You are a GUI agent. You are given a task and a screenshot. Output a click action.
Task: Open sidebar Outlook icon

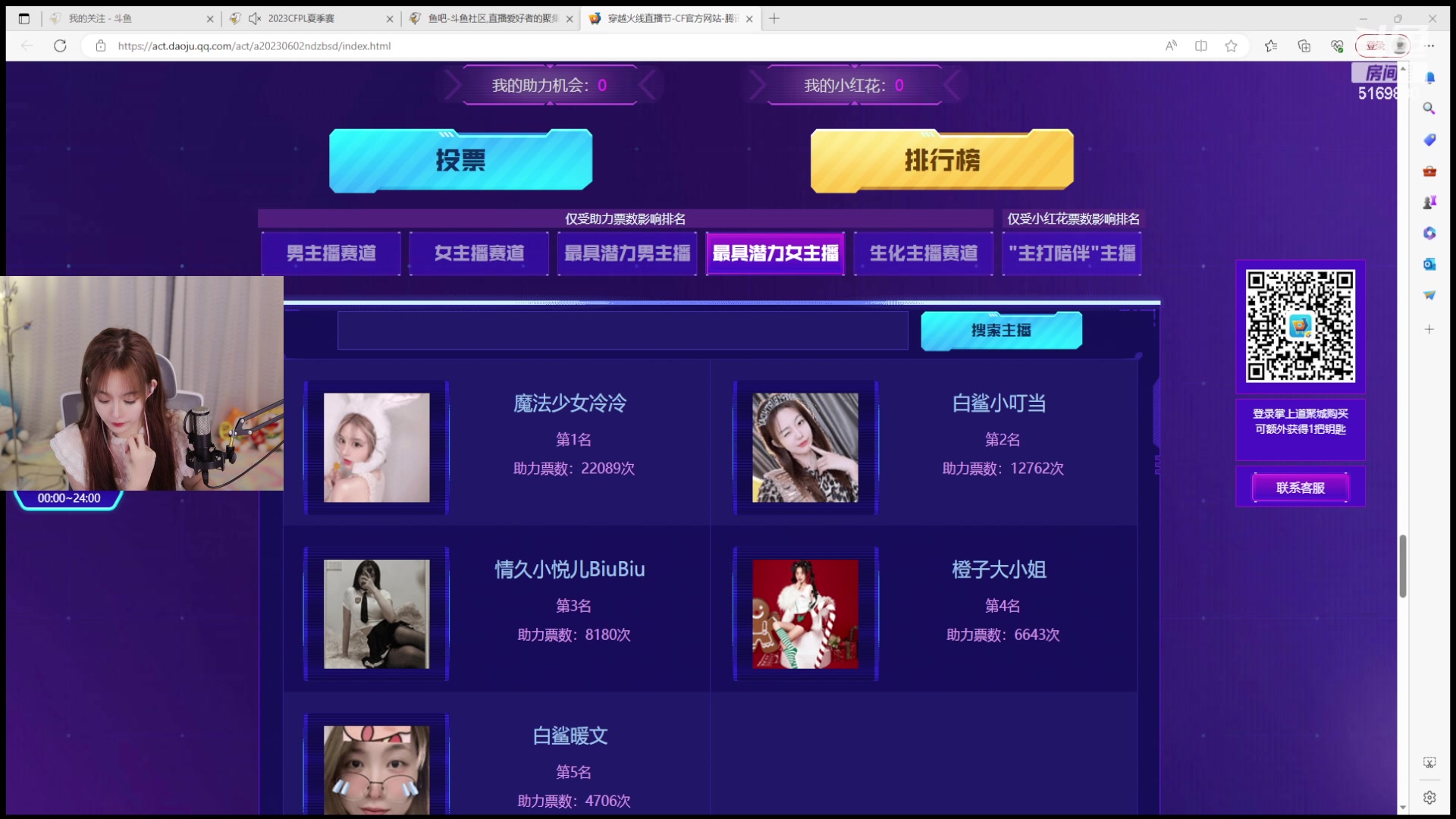pyautogui.click(x=1429, y=264)
